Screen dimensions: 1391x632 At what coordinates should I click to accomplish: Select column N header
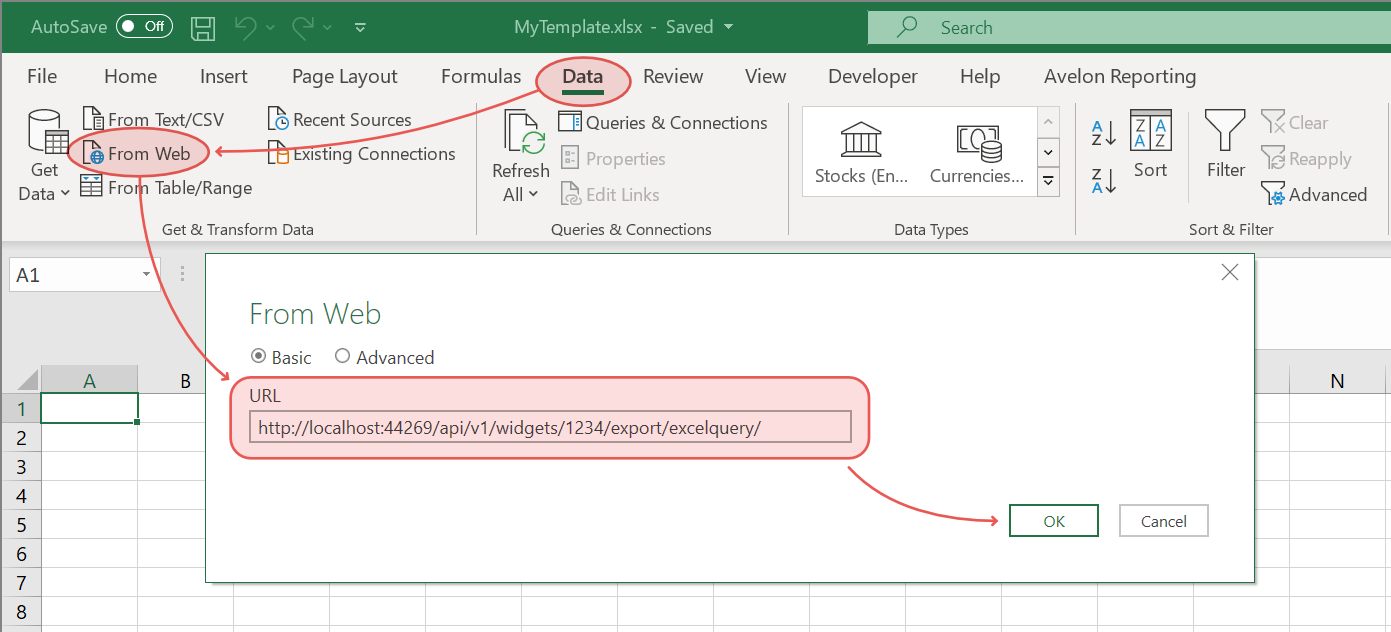(1336, 380)
